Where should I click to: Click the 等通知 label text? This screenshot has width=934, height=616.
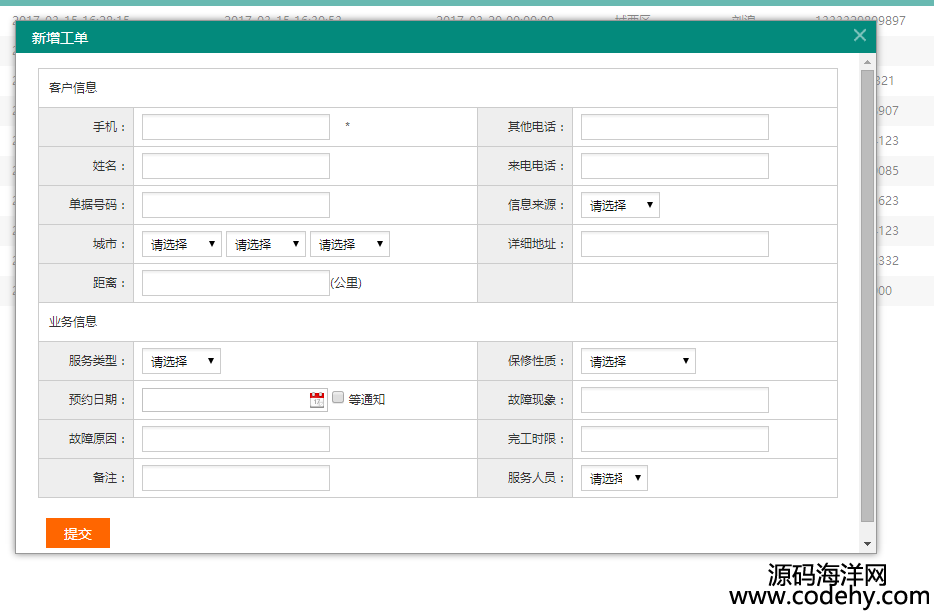[366, 400]
